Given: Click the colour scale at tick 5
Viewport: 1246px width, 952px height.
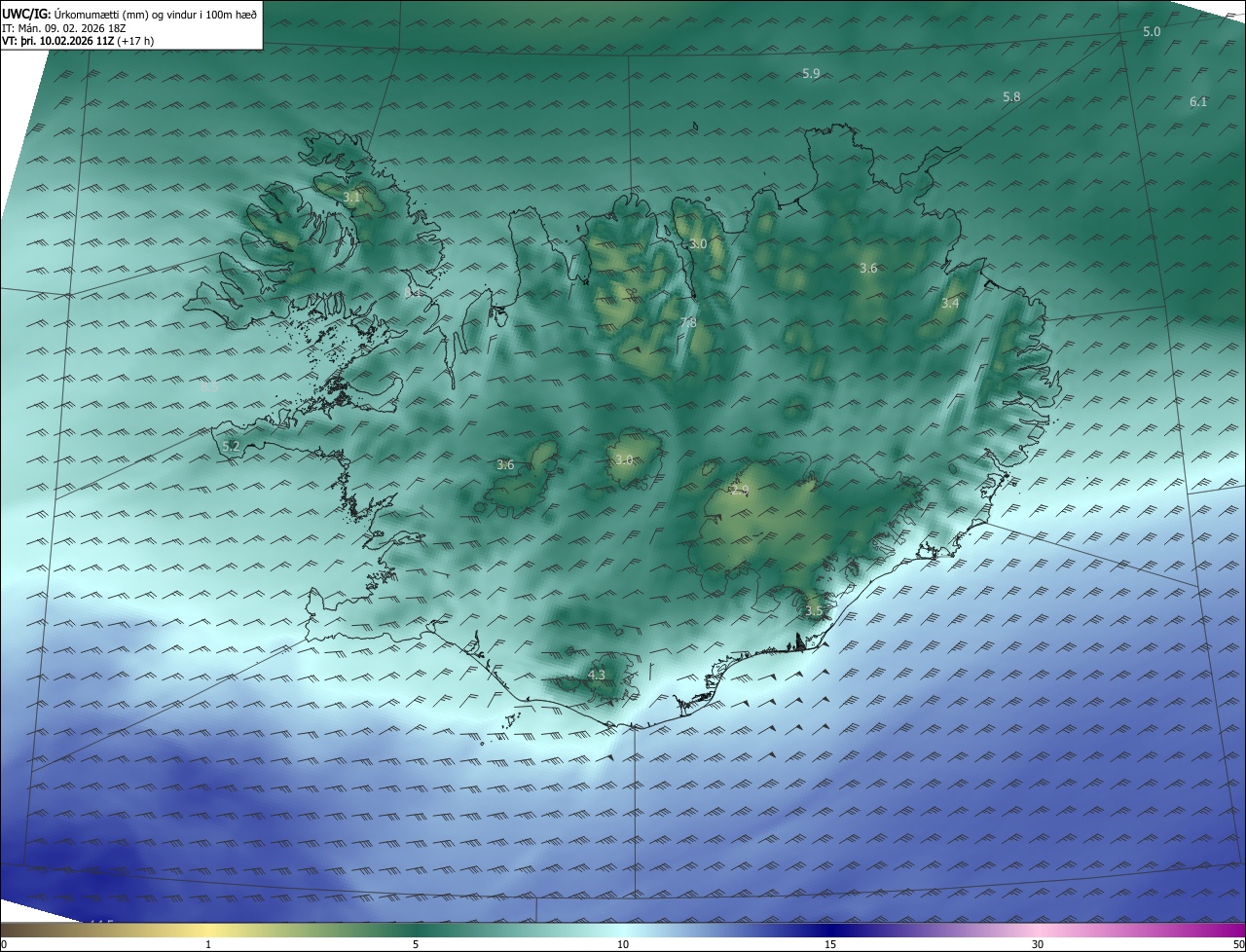Looking at the screenshot, I should point(416,944).
